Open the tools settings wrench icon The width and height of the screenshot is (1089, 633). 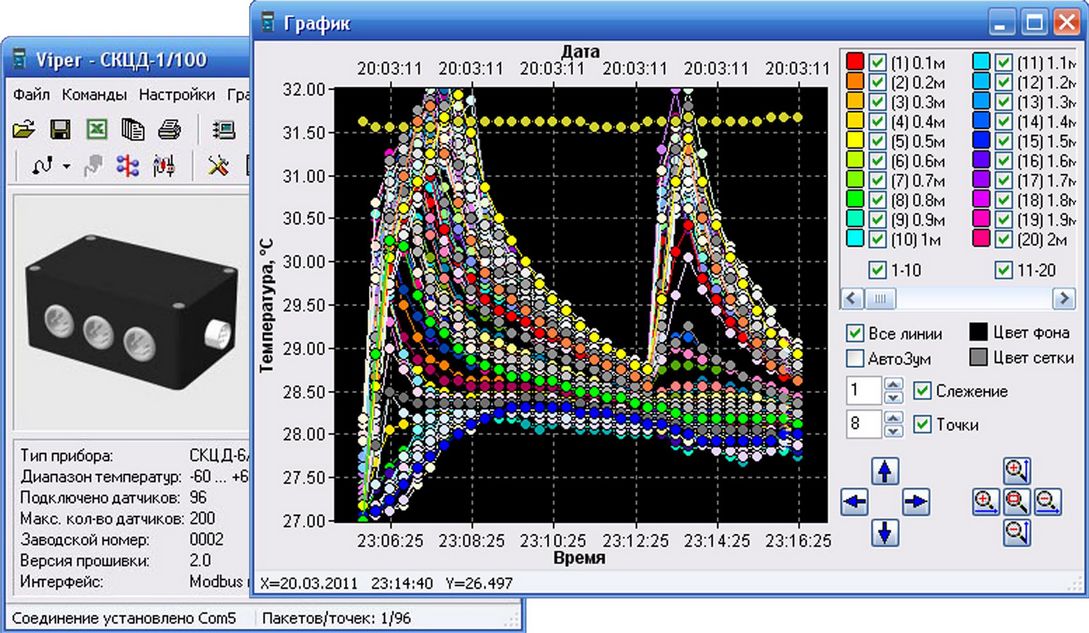pos(218,166)
